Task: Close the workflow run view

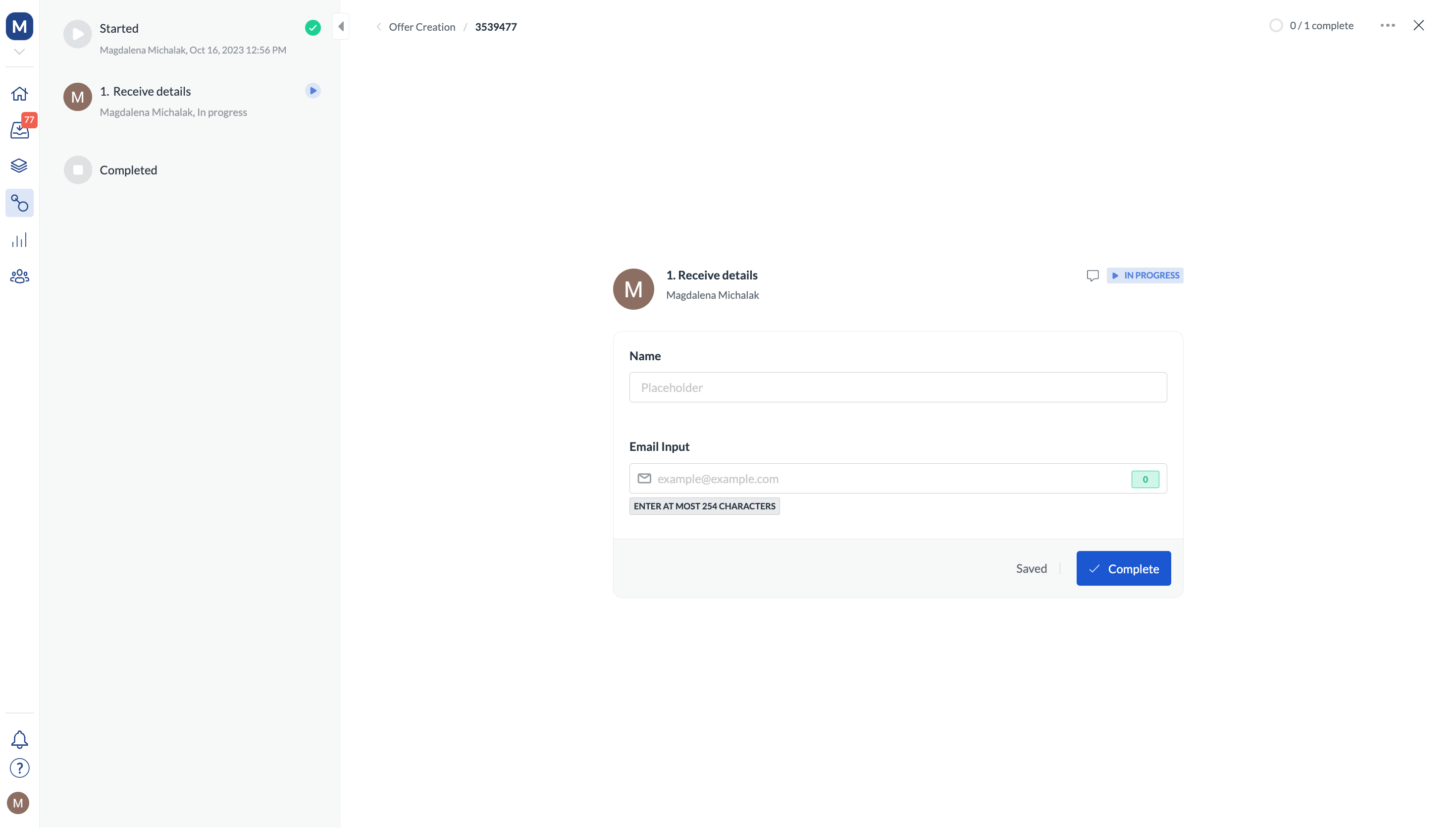Action: coord(1418,26)
